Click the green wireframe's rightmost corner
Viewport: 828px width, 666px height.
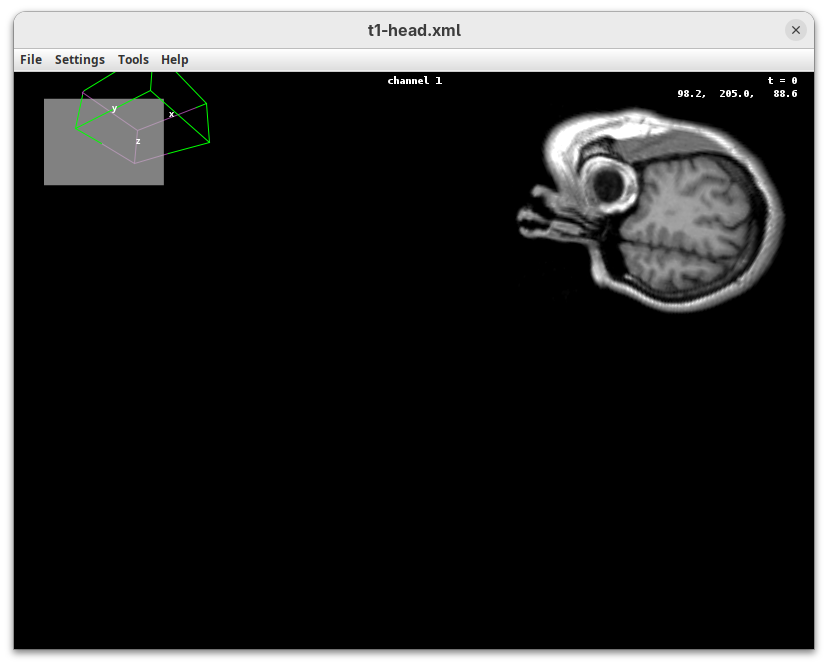pyautogui.click(x=209, y=142)
